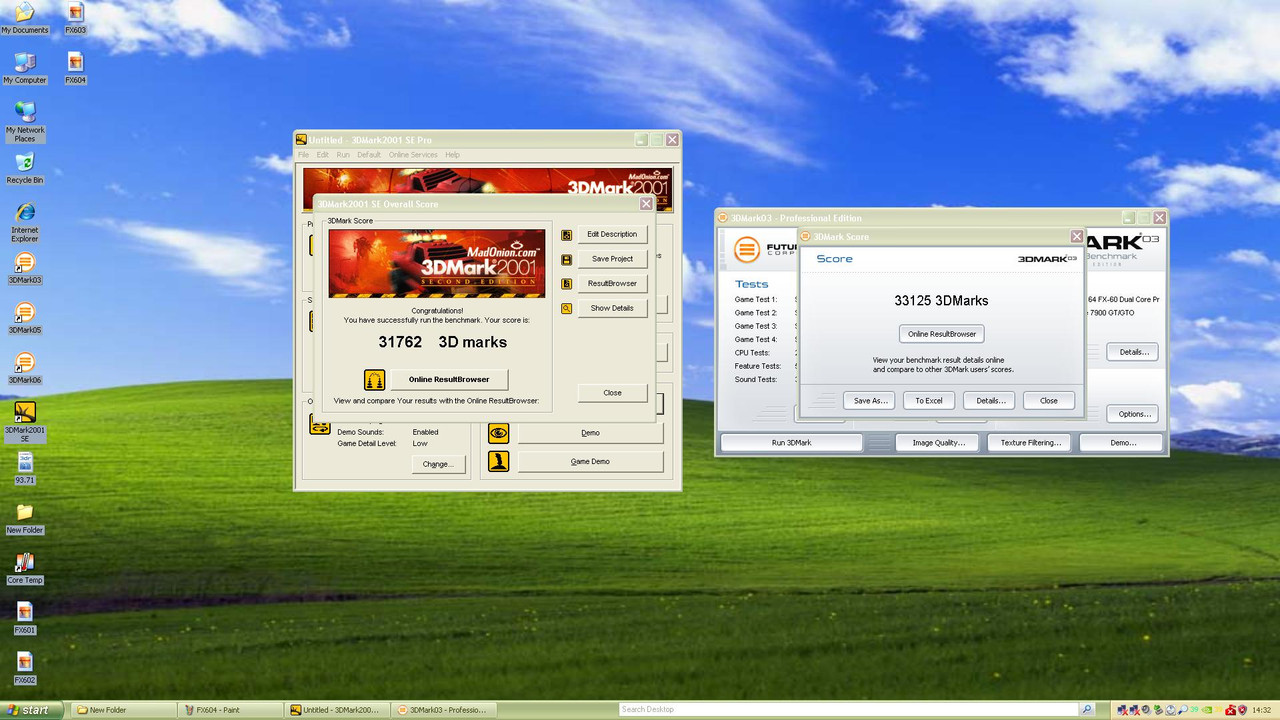
Task: Open FX602 image file on desktop
Action: pyautogui.click(x=25, y=668)
